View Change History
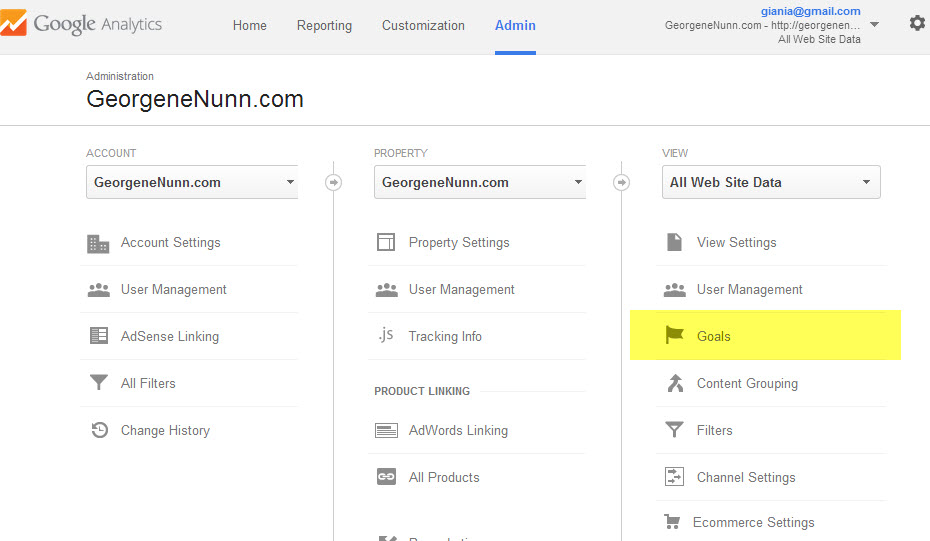Screen dimensions: 930x541 tap(165, 430)
